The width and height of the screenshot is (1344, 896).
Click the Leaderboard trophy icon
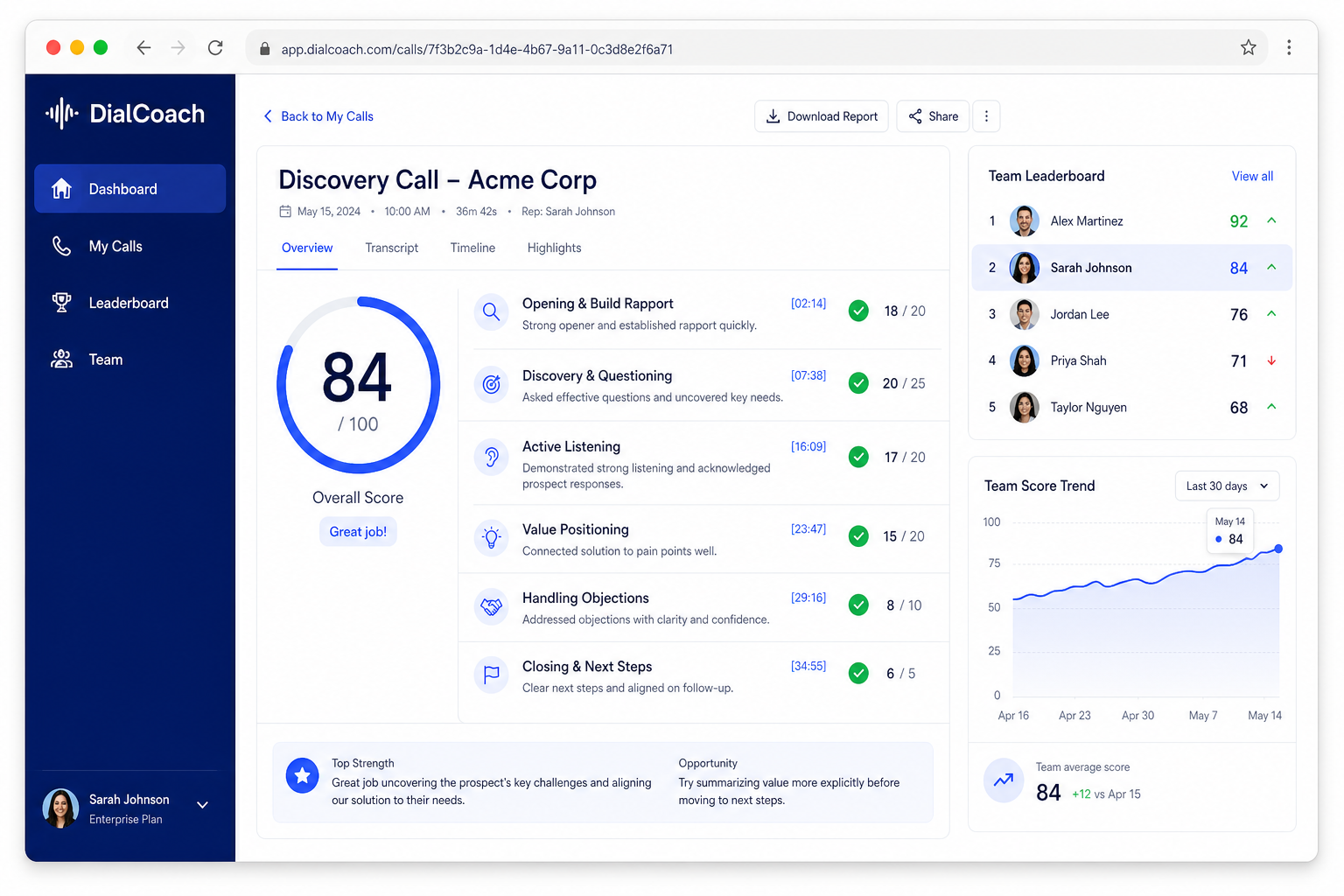pyautogui.click(x=61, y=303)
